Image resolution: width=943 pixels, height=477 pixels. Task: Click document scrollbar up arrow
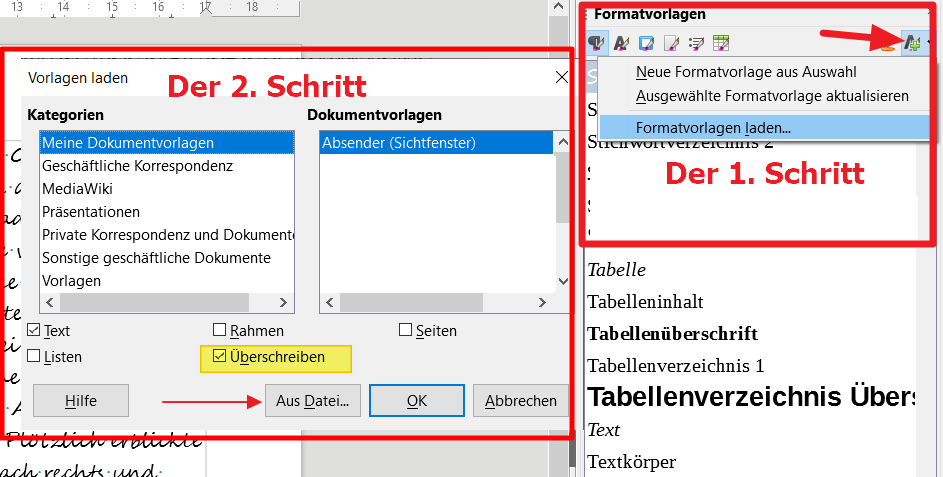[559, 7]
